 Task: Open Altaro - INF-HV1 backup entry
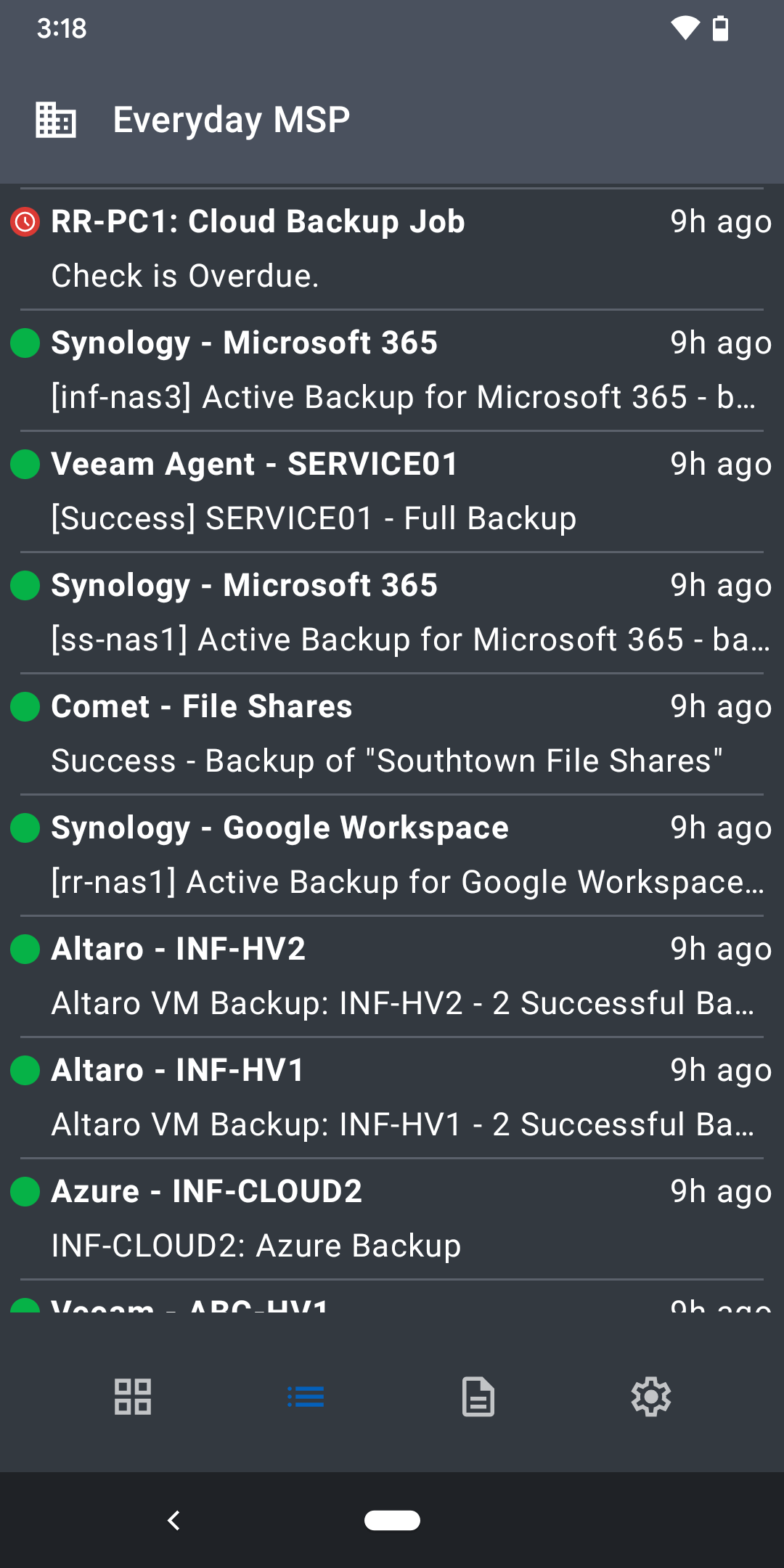pos(392,1098)
